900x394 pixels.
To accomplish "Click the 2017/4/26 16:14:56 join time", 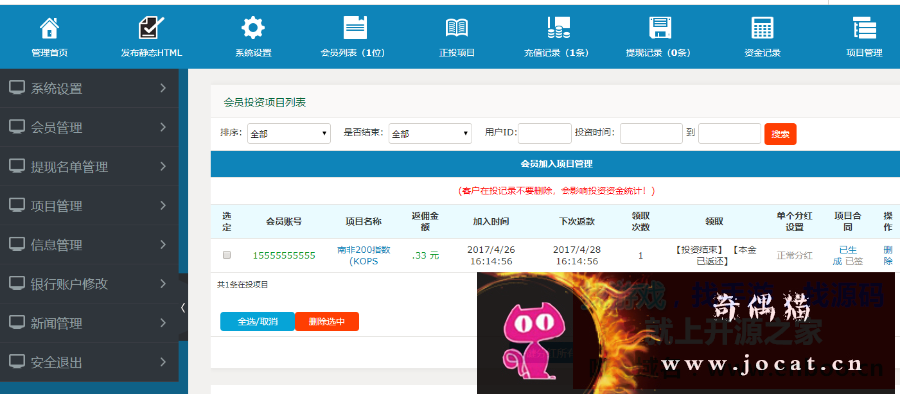I will click(490, 256).
